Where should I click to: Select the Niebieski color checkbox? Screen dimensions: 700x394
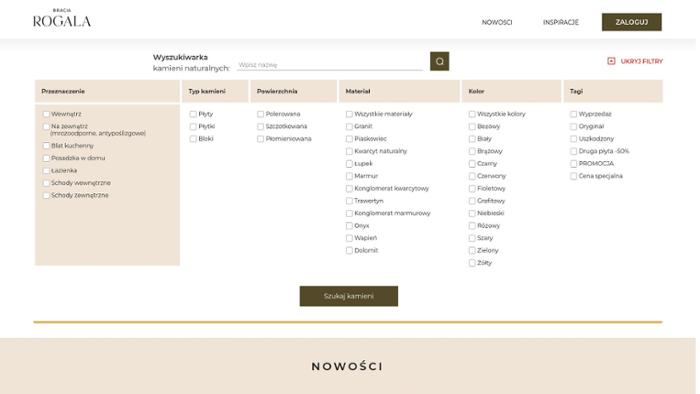(x=472, y=213)
